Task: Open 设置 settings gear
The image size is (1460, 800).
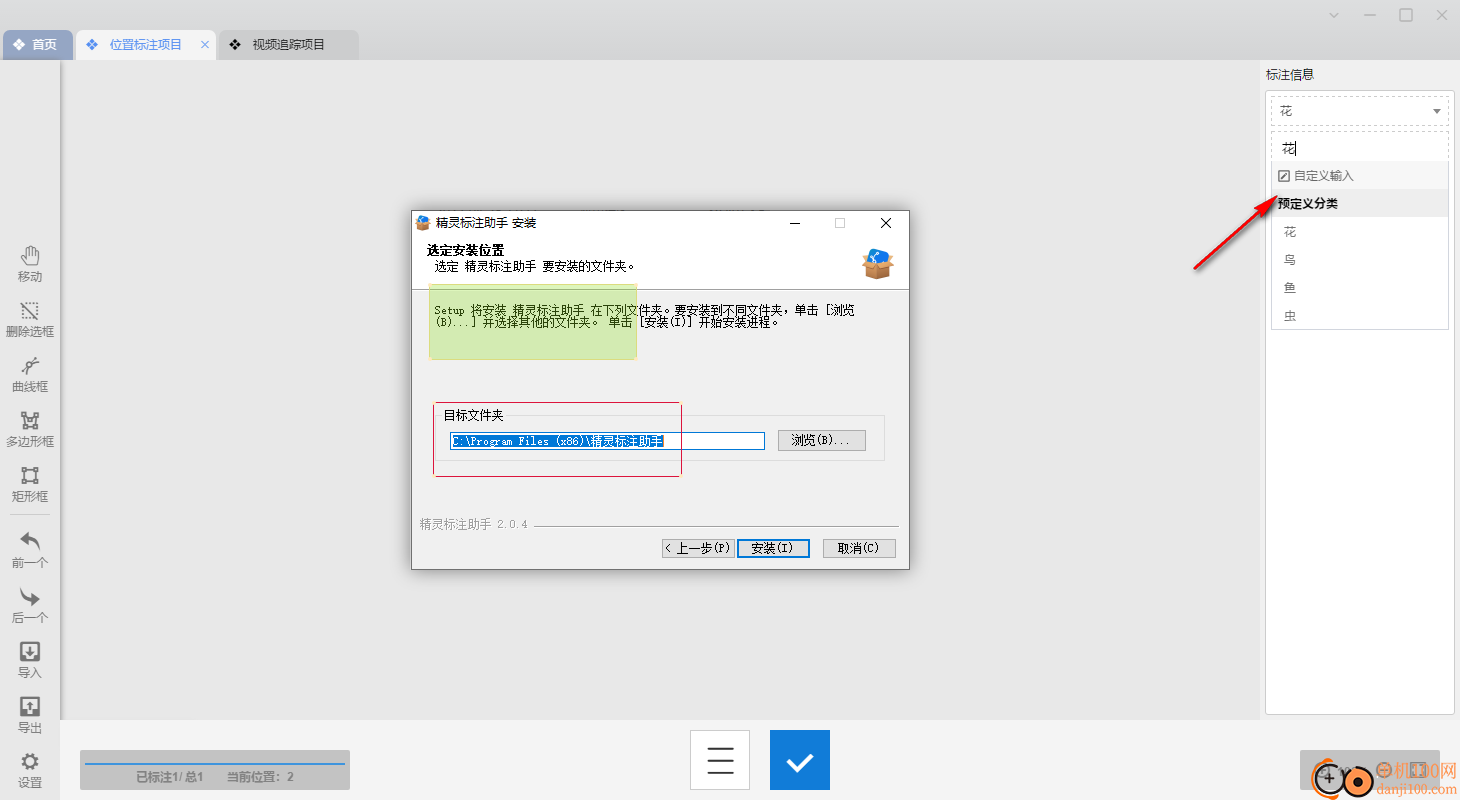Action: (x=30, y=771)
